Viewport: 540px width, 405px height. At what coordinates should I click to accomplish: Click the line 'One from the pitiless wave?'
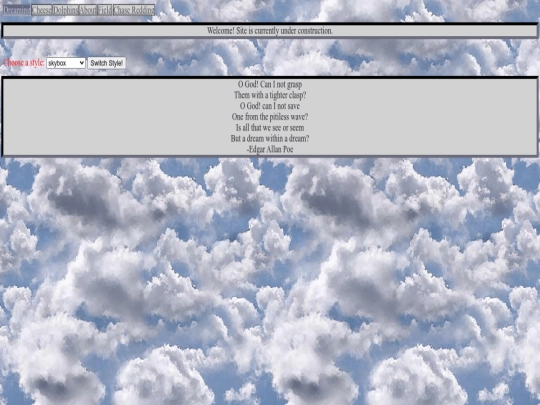click(x=270, y=117)
